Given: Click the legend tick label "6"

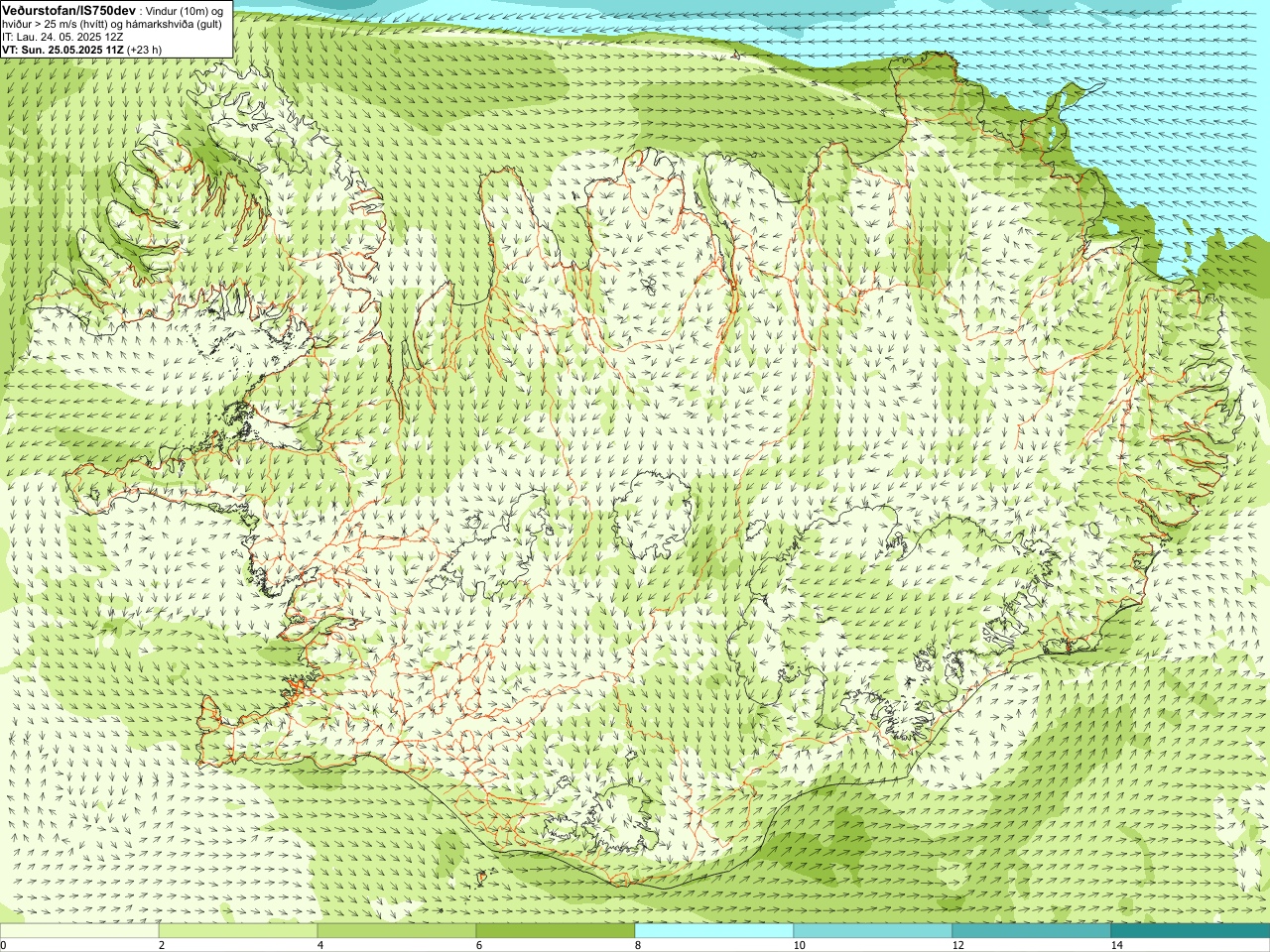Looking at the screenshot, I should point(479,945).
